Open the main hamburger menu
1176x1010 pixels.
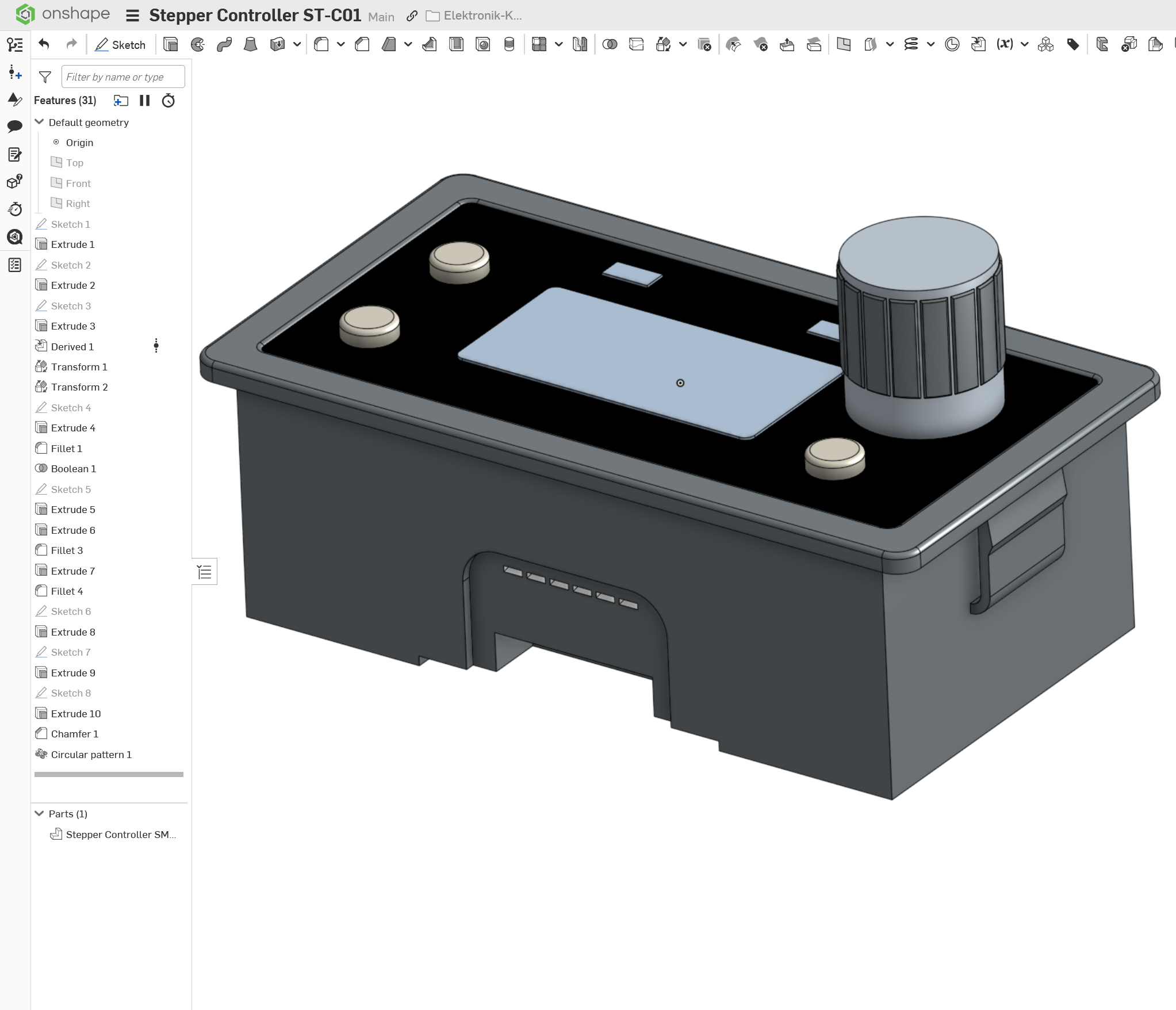click(132, 16)
